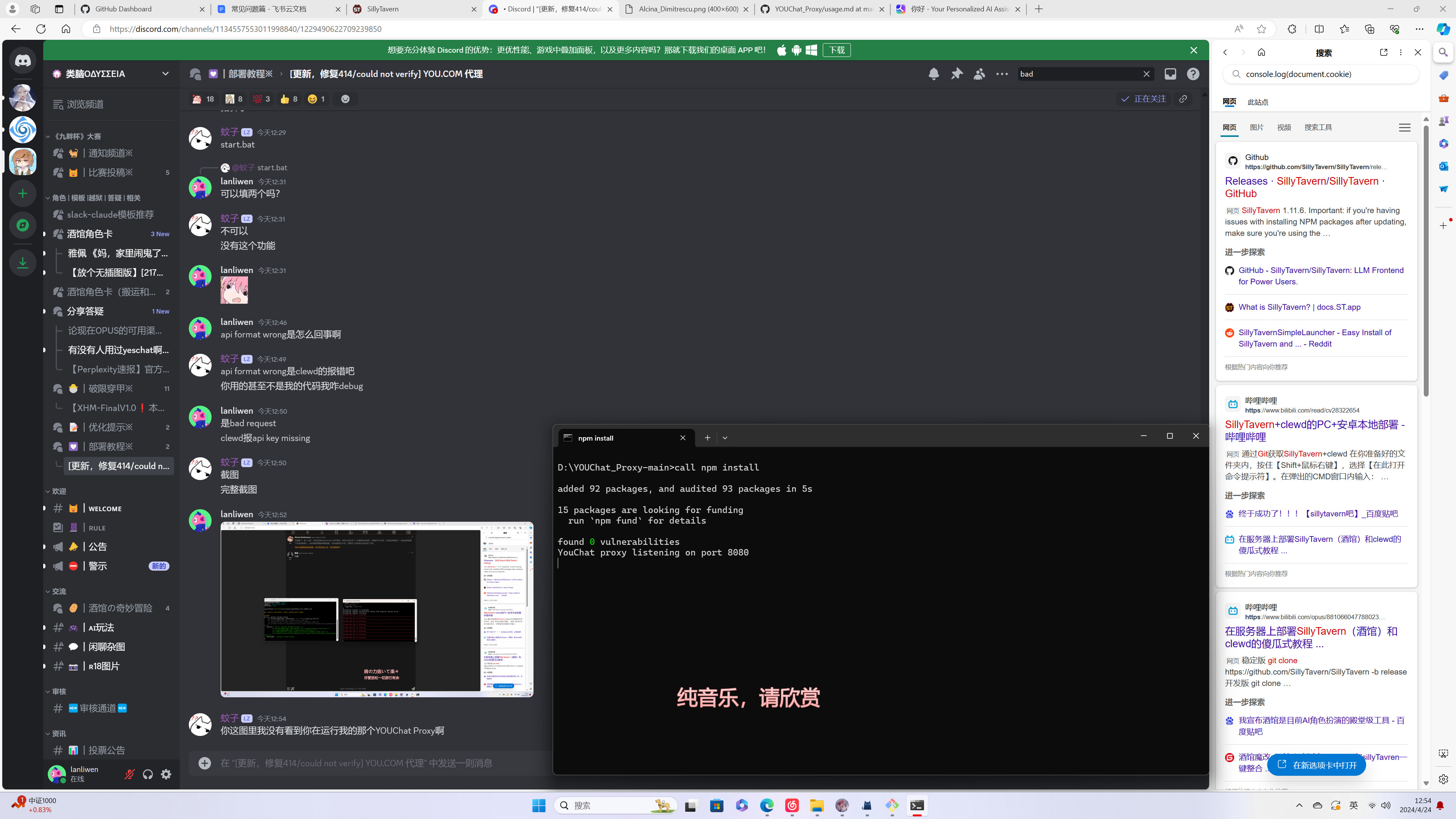Screen dimensions: 1456x819
Task: Toggle 正在关注 thread following status
Action: [1143, 98]
